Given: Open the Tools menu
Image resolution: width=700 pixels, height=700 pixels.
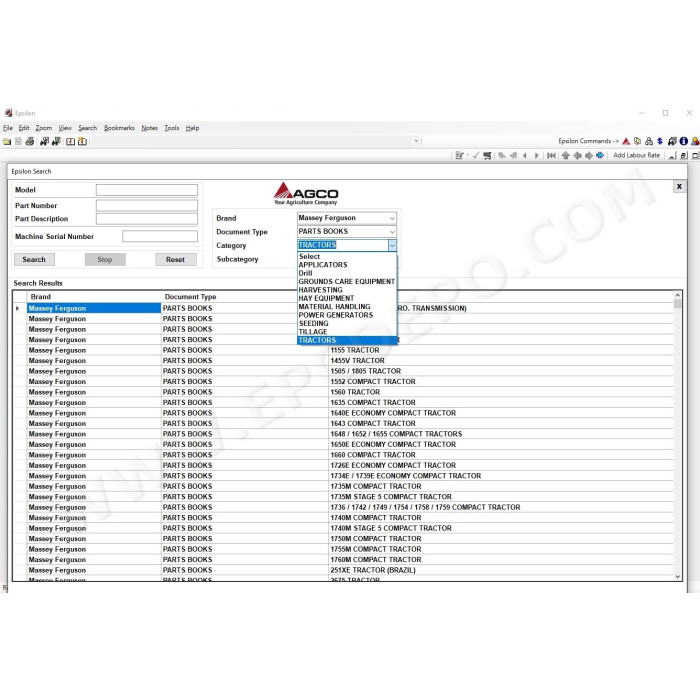Looking at the screenshot, I should [172, 128].
